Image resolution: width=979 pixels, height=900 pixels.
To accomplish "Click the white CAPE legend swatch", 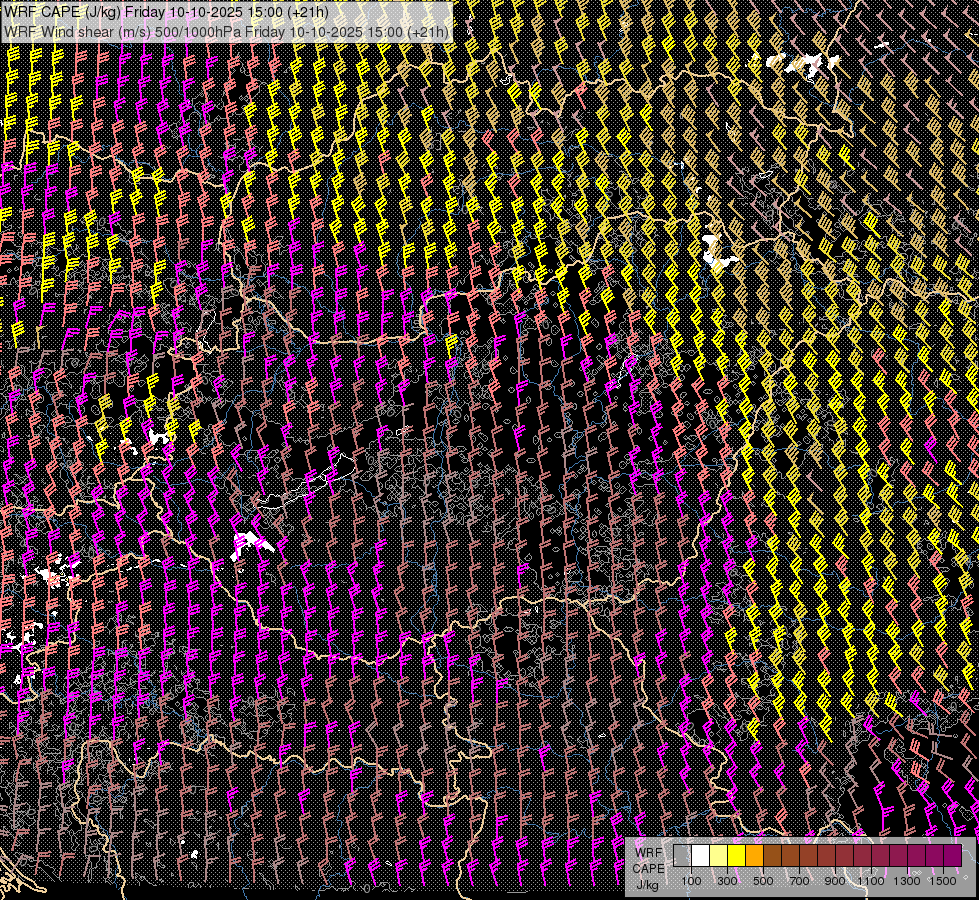I will (x=701, y=855).
